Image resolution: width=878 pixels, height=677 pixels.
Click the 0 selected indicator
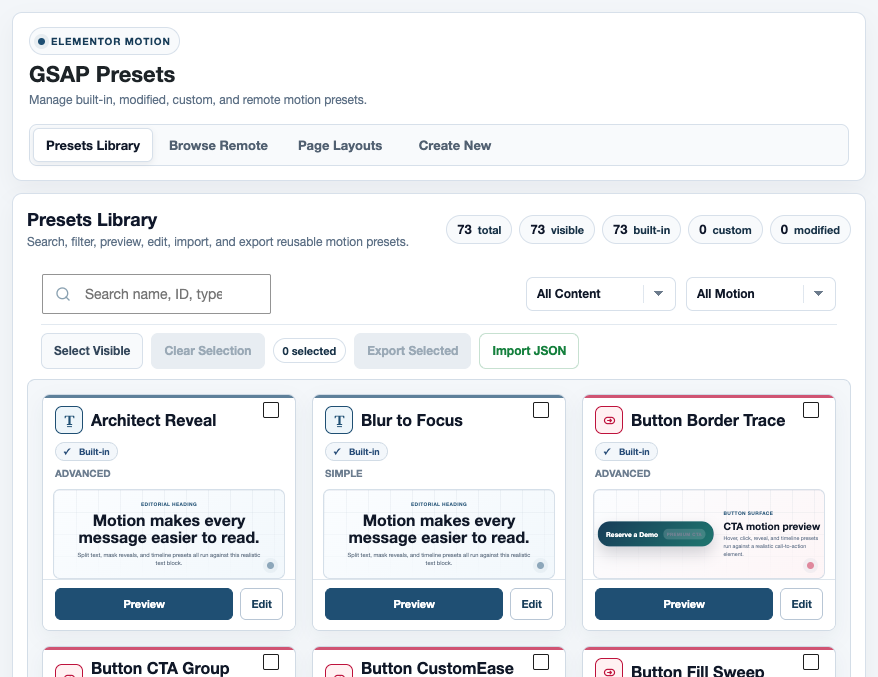point(309,351)
